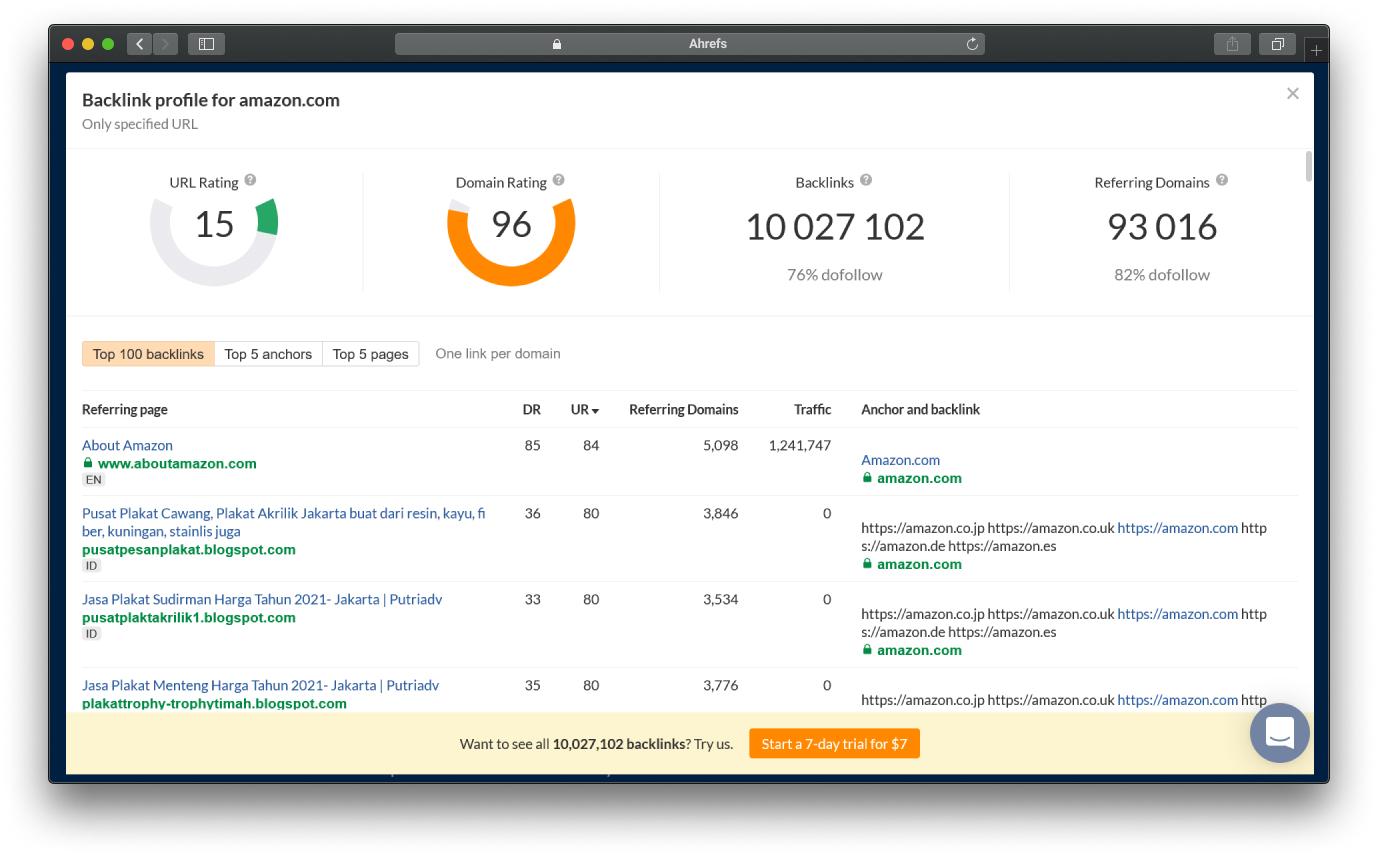This screenshot has width=1378, height=856.
Task: Click the Amazon.com anchor link
Action: click(900, 461)
